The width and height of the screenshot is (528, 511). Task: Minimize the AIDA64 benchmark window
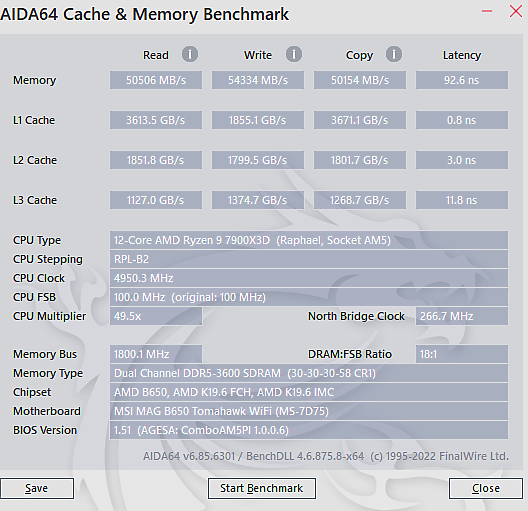tap(487, 11)
